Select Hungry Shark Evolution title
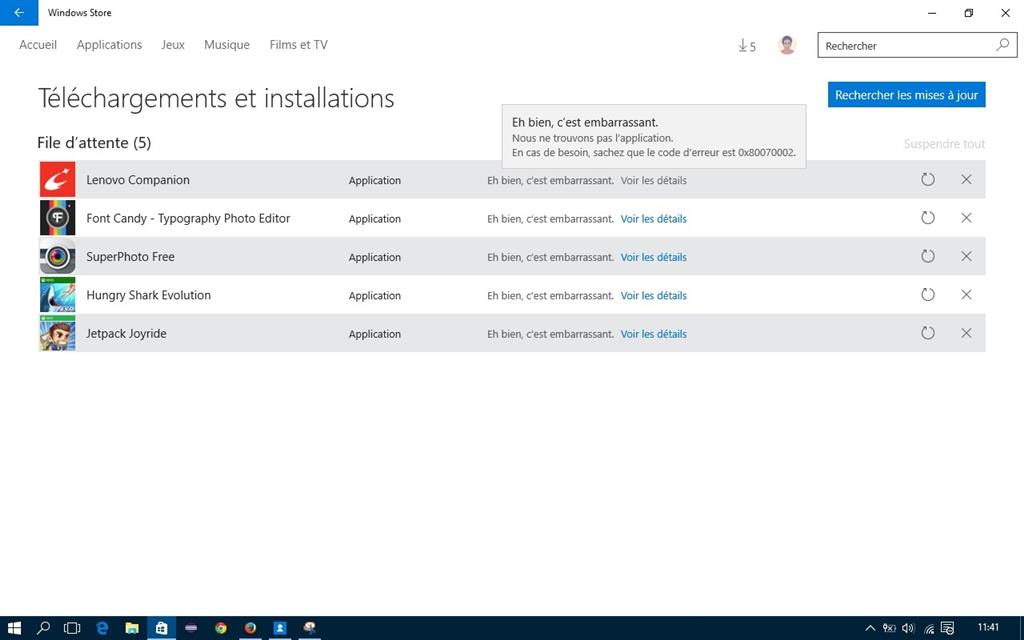 click(x=148, y=295)
